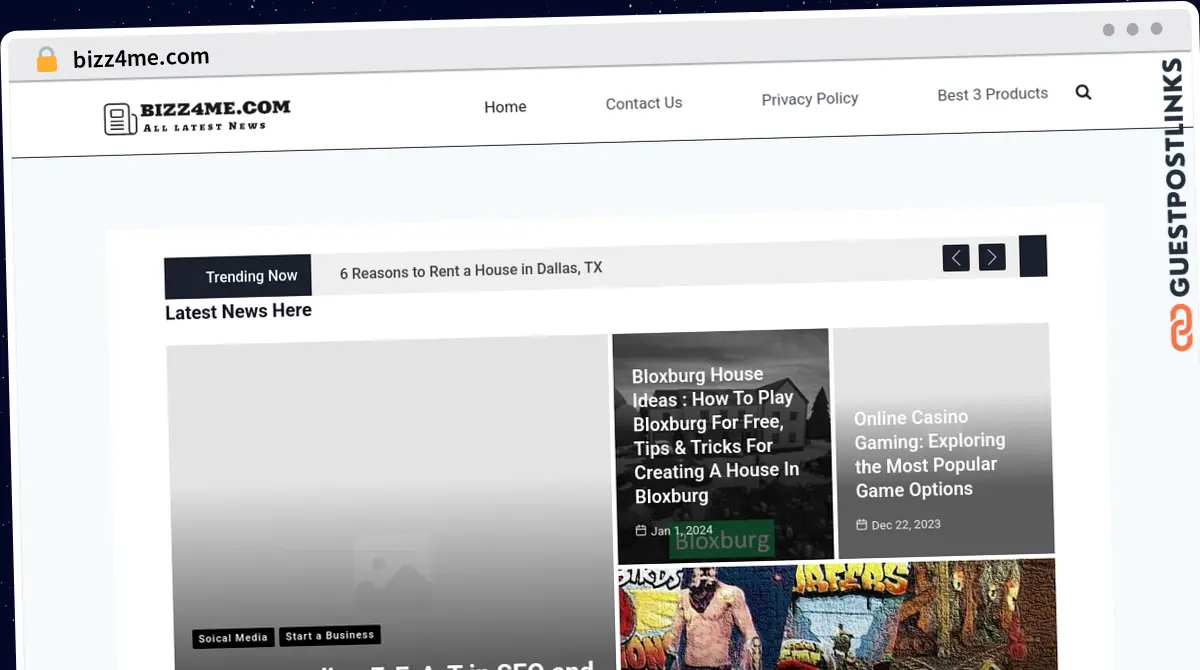Open the Home menu item
This screenshot has width=1200, height=670.
click(505, 107)
